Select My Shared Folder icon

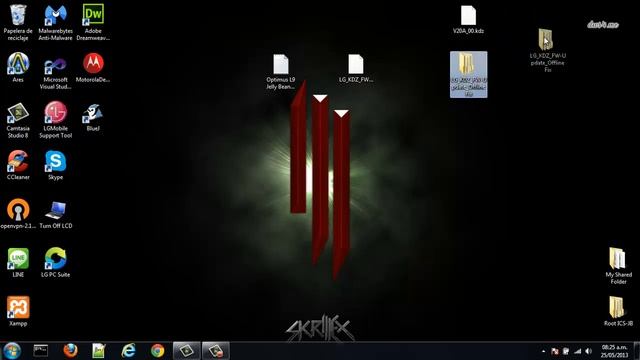coord(618,266)
